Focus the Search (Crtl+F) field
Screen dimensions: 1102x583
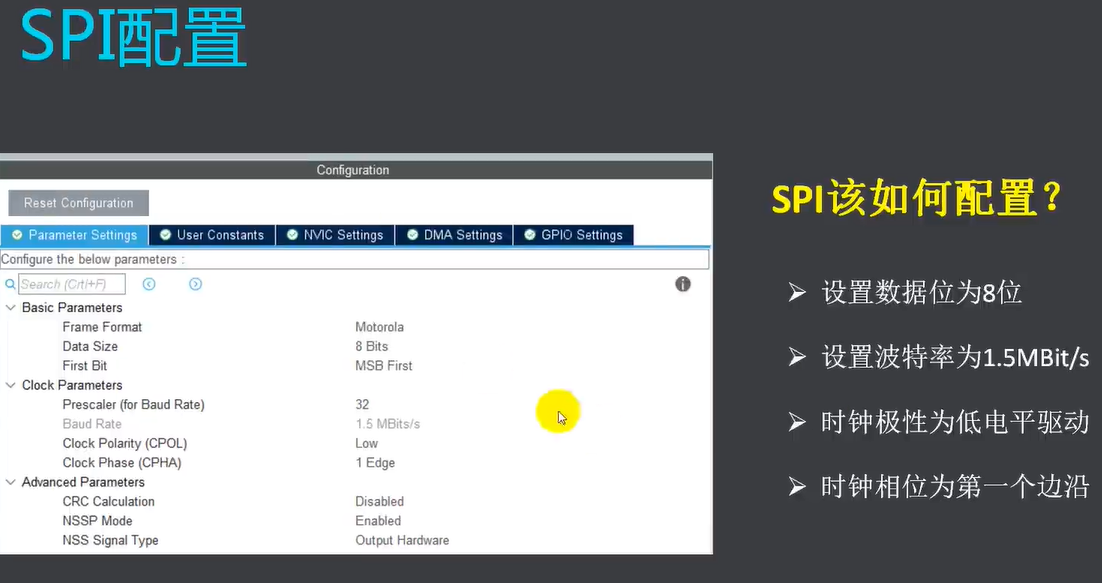point(72,284)
